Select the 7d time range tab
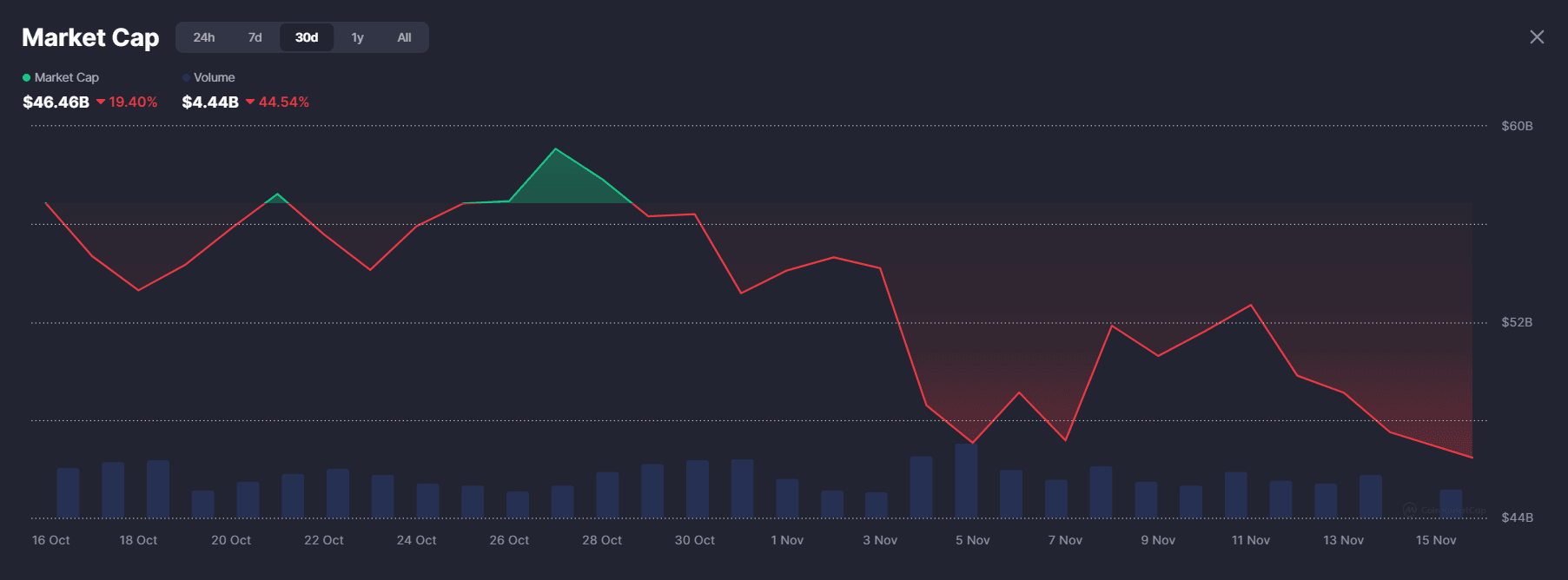1568x580 pixels. [255, 37]
